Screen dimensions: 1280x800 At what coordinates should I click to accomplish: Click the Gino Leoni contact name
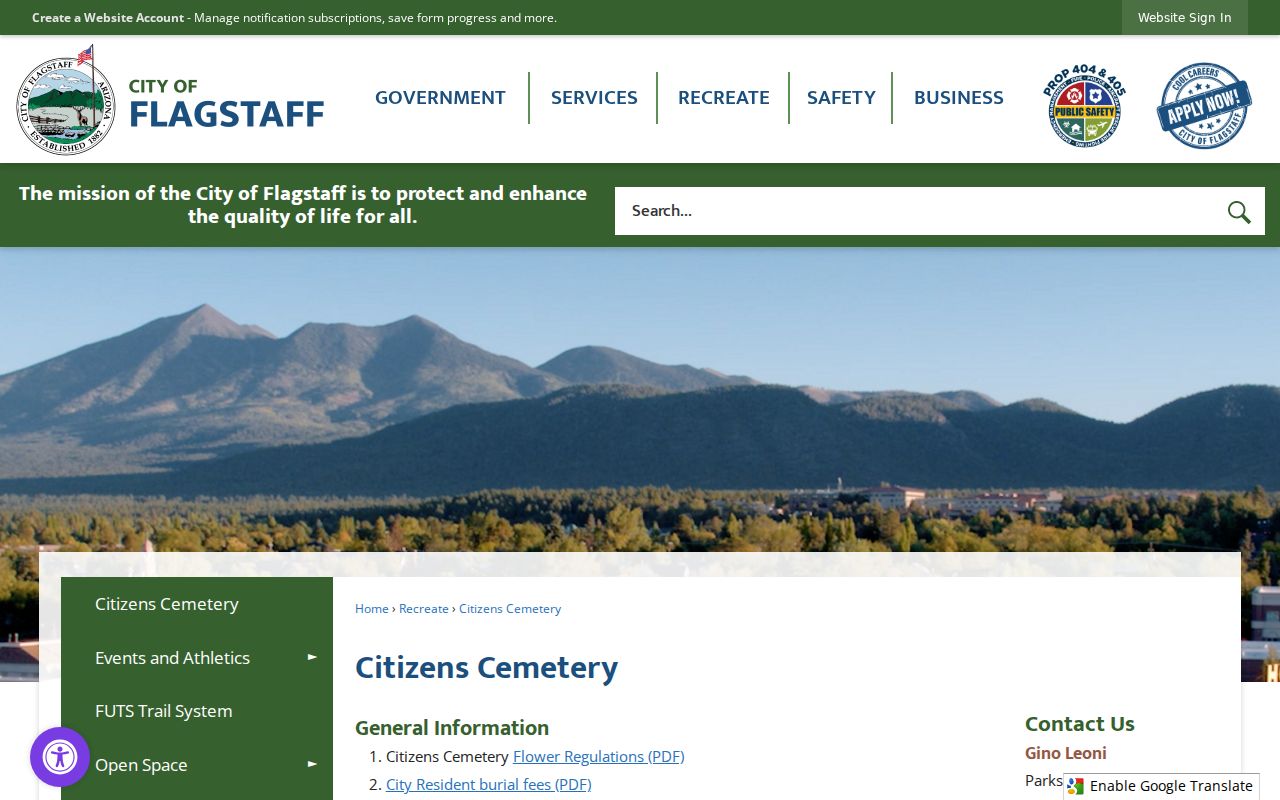tap(1066, 753)
